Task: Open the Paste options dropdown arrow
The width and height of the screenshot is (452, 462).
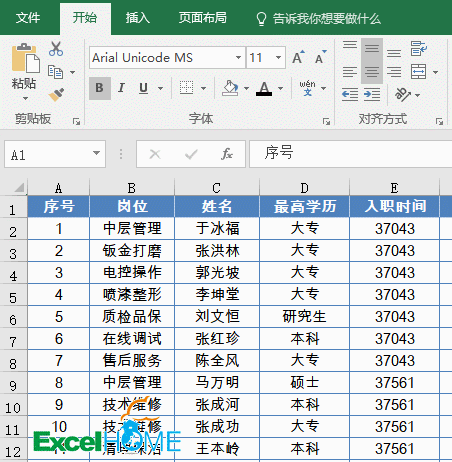Action: point(25,99)
